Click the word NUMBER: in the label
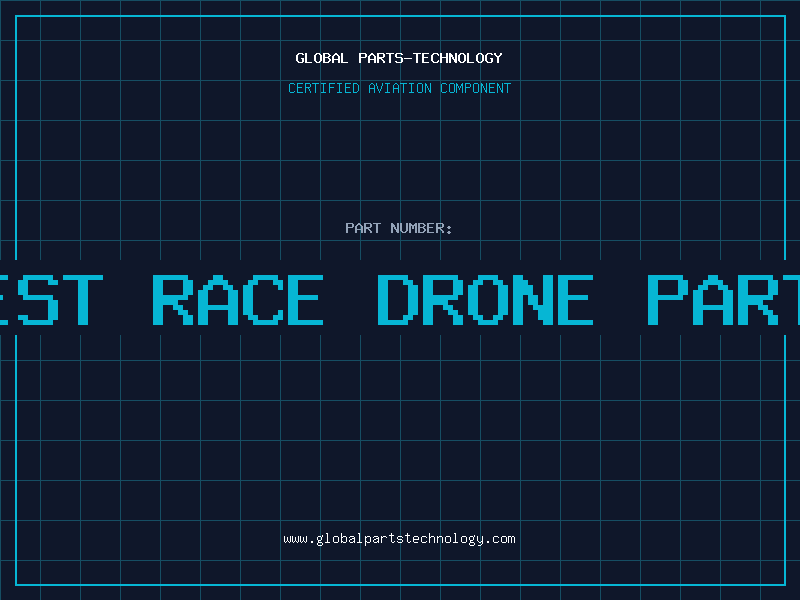The width and height of the screenshot is (800, 600). (x=422, y=228)
